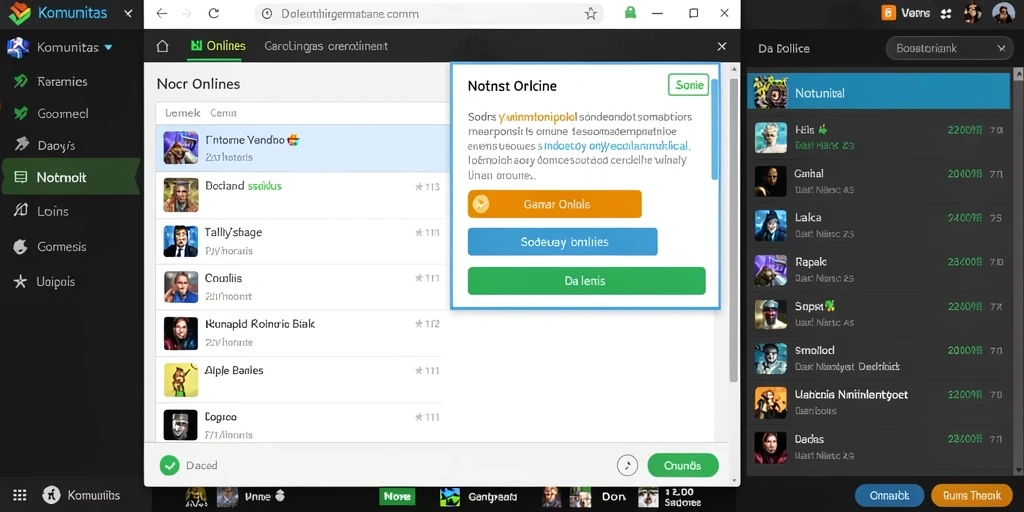1024x512 pixels.
Task: Click the Loins sidebar icon
Action: click(x=20, y=210)
